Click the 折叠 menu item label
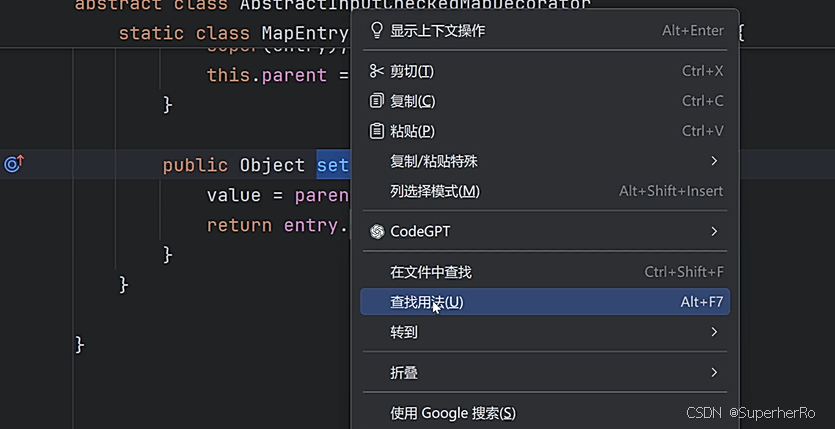Image resolution: width=835 pixels, height=429 pixels. click(x=404, y=373)
